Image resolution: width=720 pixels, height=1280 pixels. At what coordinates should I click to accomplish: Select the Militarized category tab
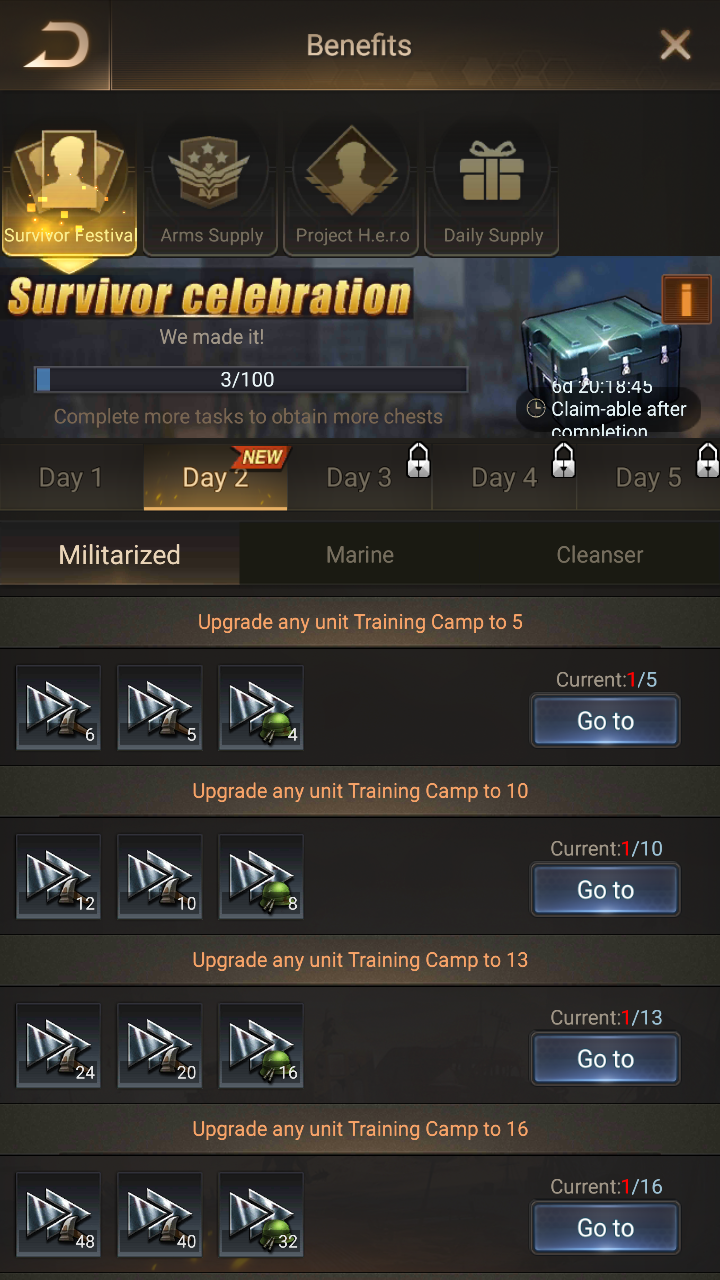[x=120, y=554]
